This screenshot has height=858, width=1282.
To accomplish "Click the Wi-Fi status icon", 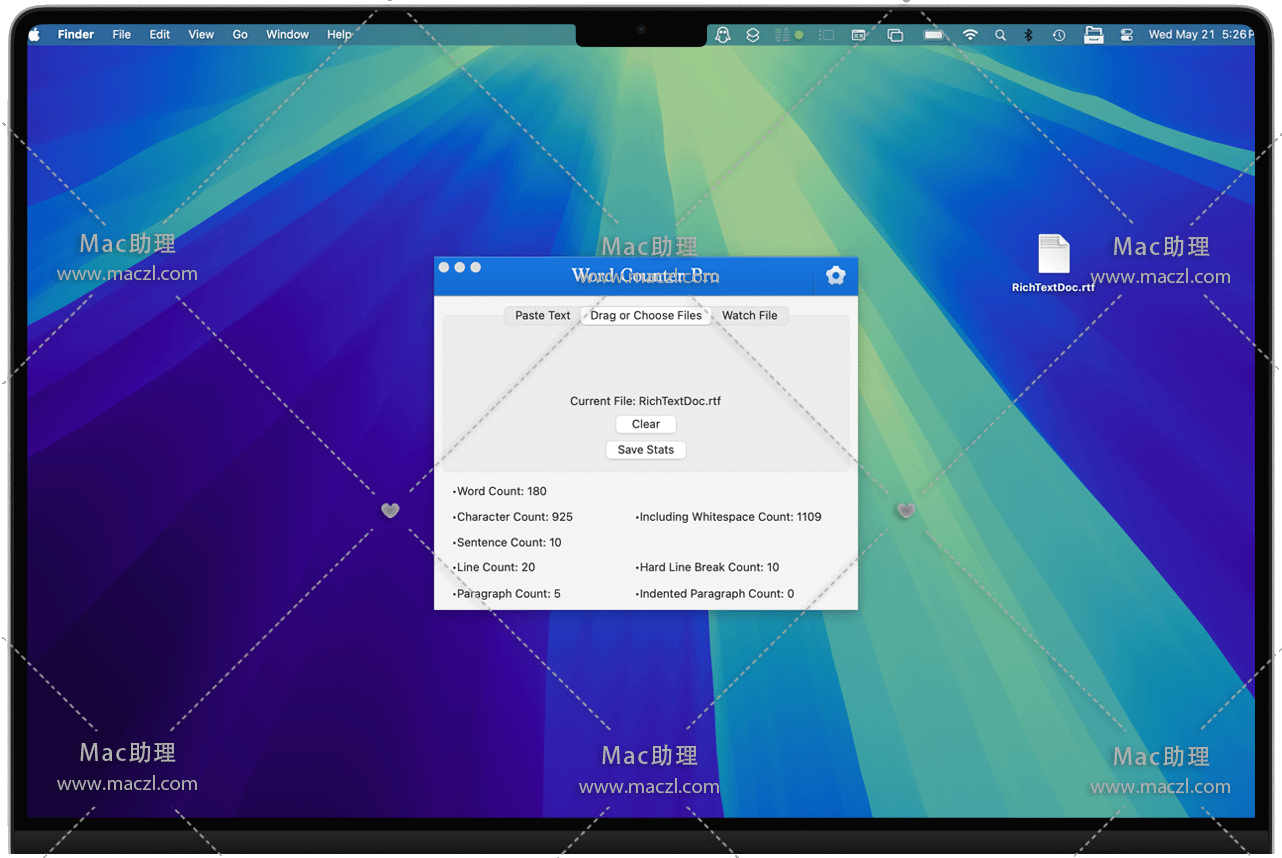I will click(x=969, y=34).
